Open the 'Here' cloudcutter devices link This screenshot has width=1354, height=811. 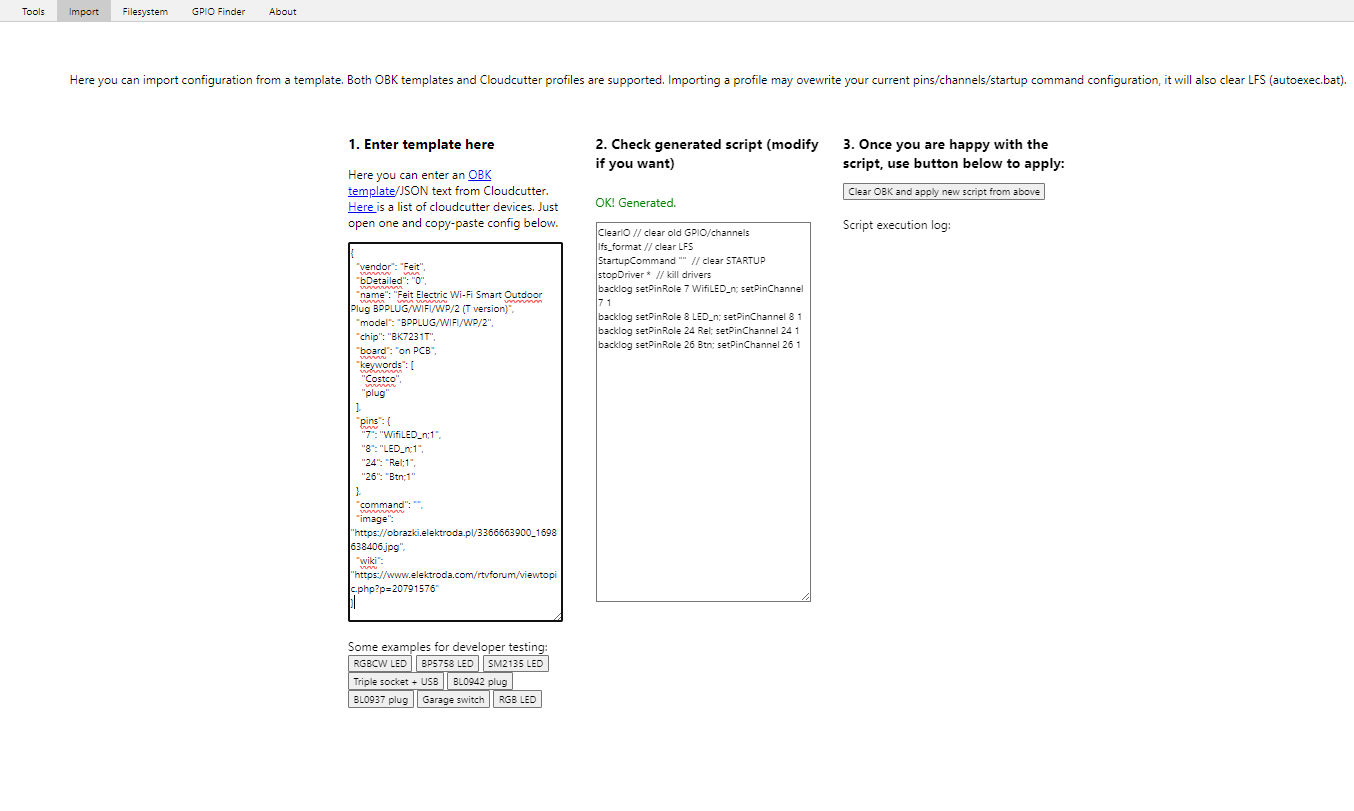361,207
